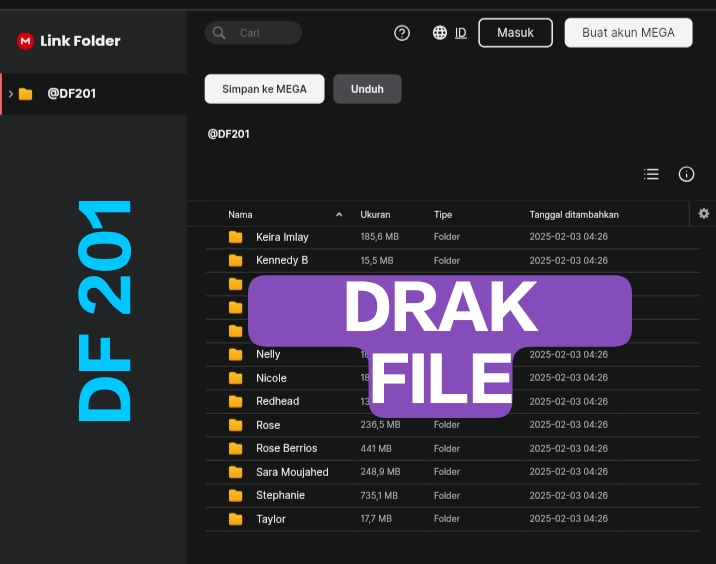The height and width of the screenshot is (564, 716).
Task: Click the Link Folder heading
Action: tap(80, 41)
